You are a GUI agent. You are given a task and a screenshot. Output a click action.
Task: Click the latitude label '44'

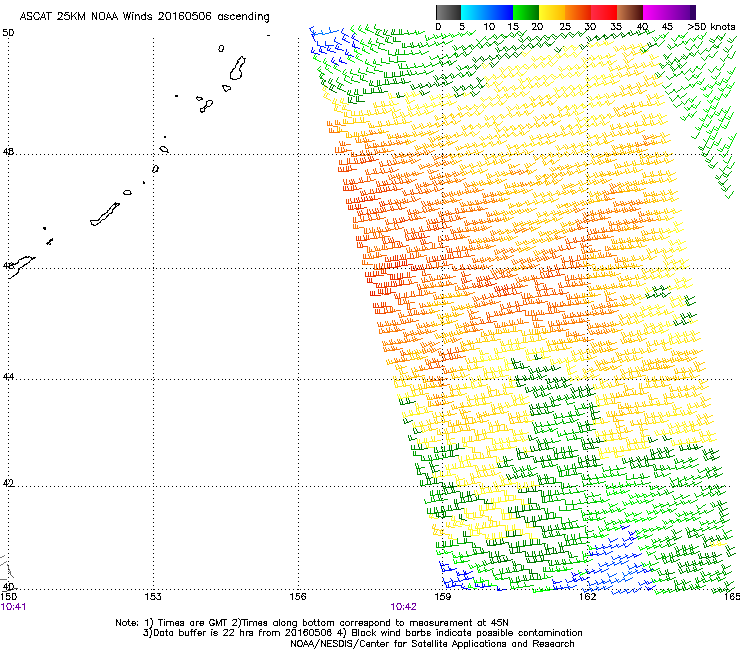coord(8,377)
